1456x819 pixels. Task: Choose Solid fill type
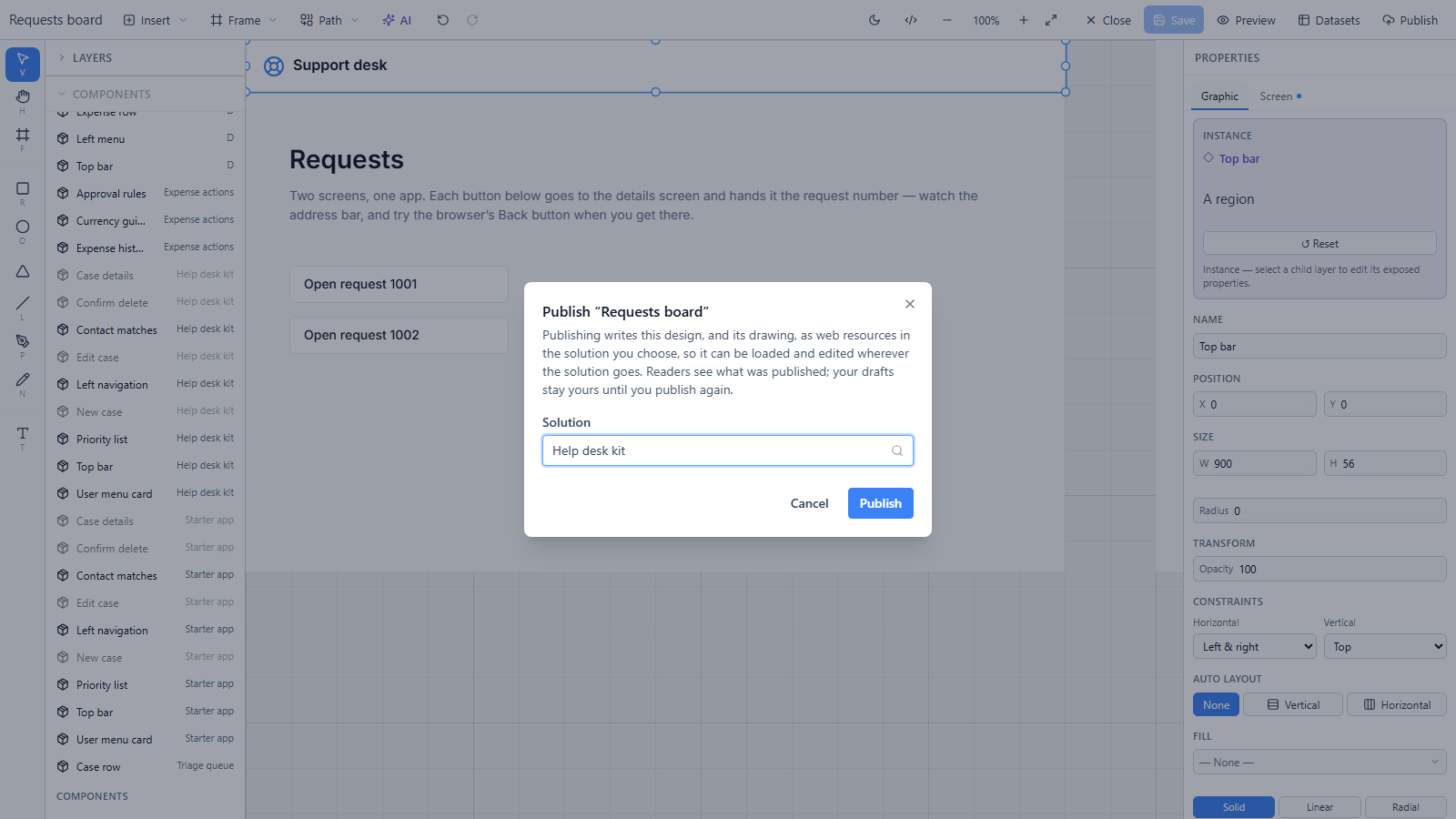(x=1234, y=807)
